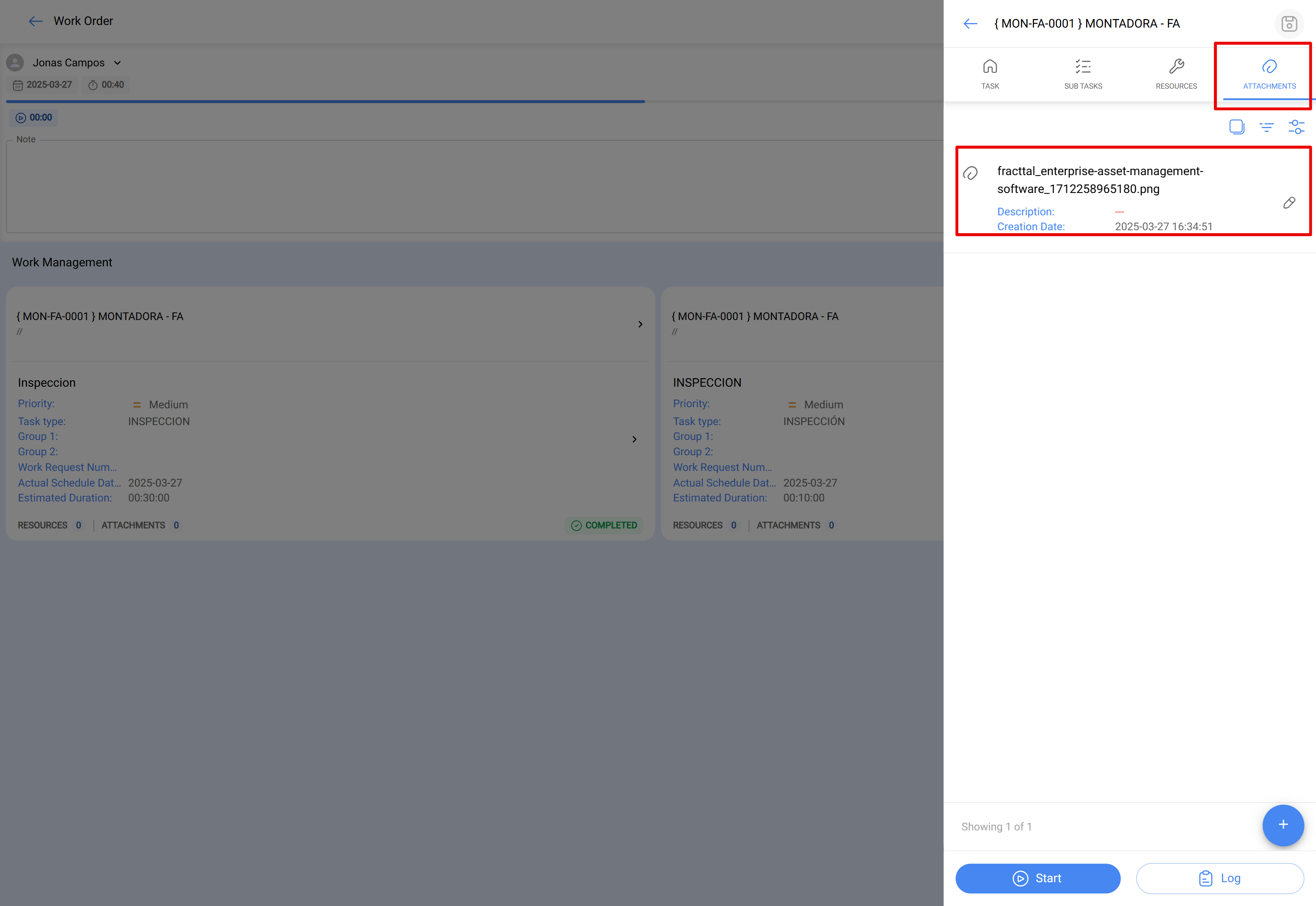Screen dimensions: 1316x906
Task: Click the INSPECCION title in the second card
Action: coord(707,383)
